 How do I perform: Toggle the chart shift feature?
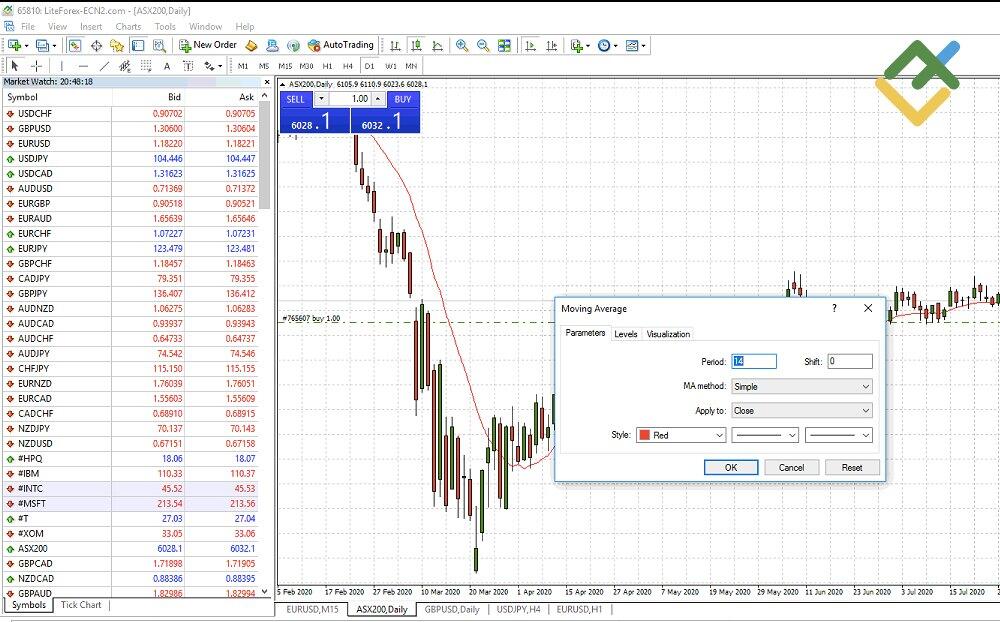click(x=551, y=45)
